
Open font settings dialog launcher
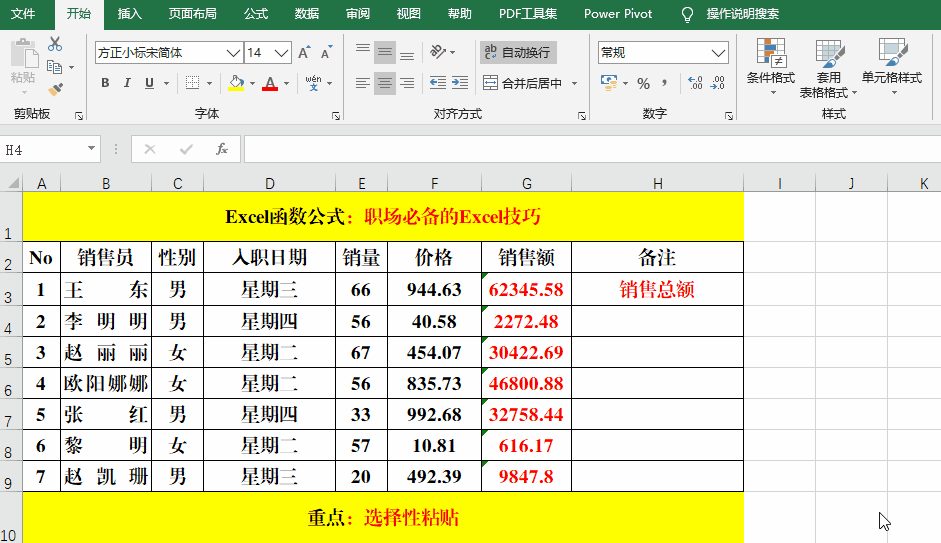click(335, 116)
